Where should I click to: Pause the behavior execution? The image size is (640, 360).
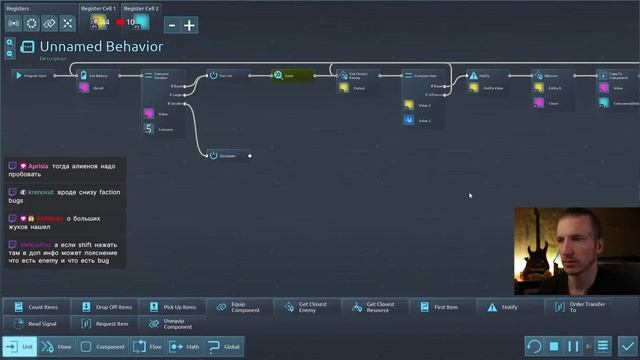tap(573, 347)
